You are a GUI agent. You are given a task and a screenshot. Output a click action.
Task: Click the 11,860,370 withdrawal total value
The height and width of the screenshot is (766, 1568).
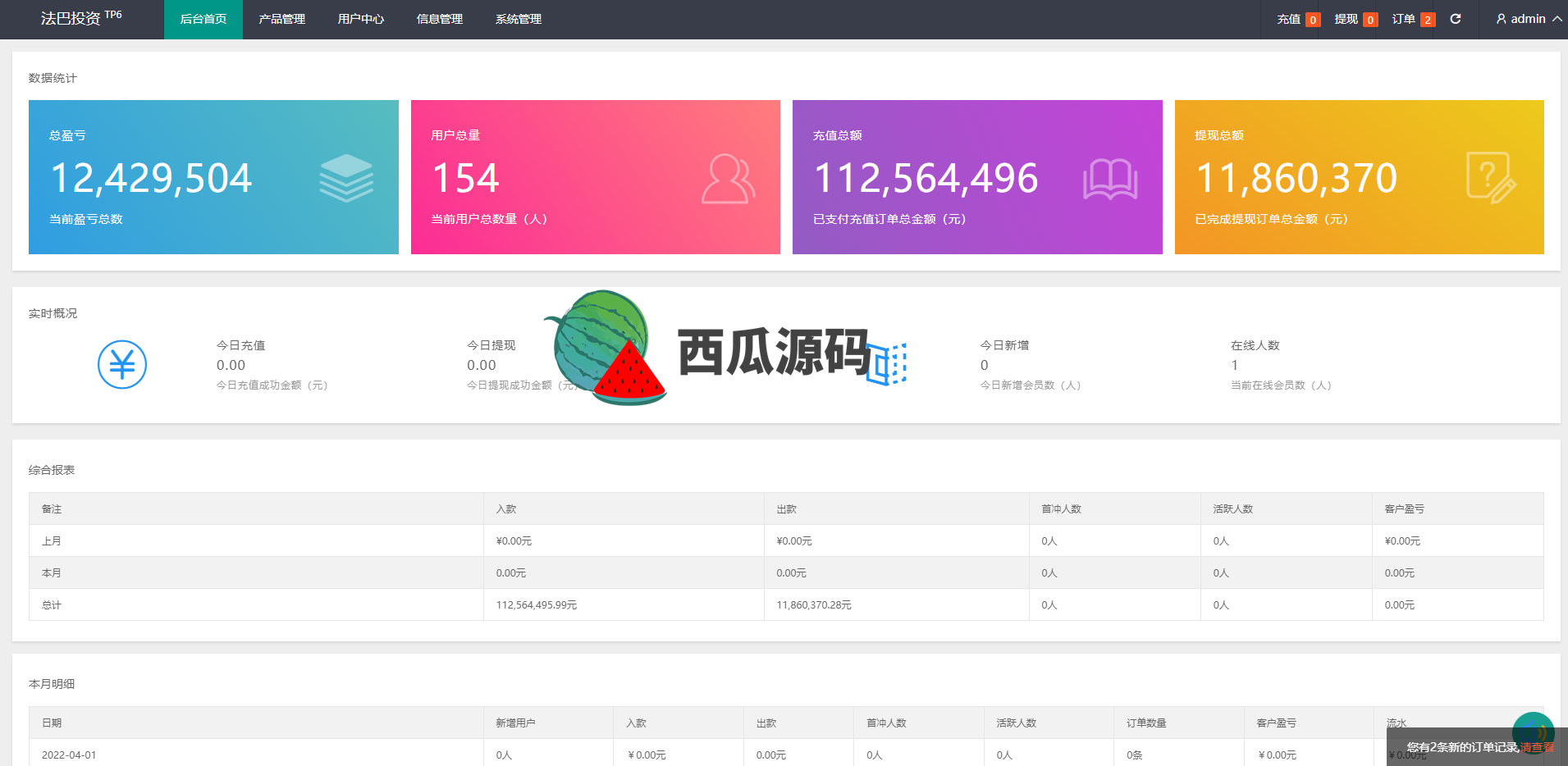pos(1296,178)
